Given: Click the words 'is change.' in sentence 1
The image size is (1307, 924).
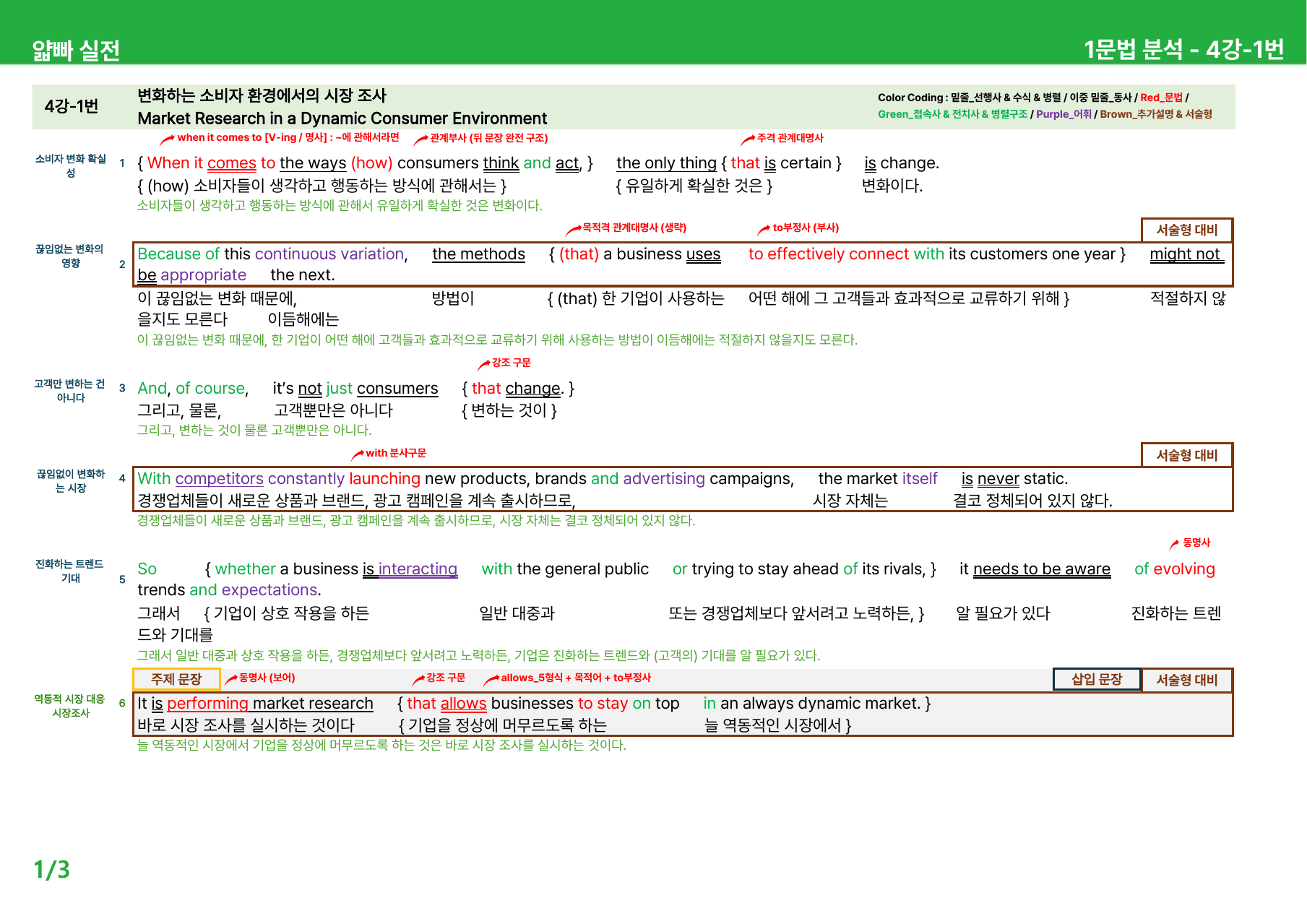Looking at the screenshot, I should pos(902,163).
